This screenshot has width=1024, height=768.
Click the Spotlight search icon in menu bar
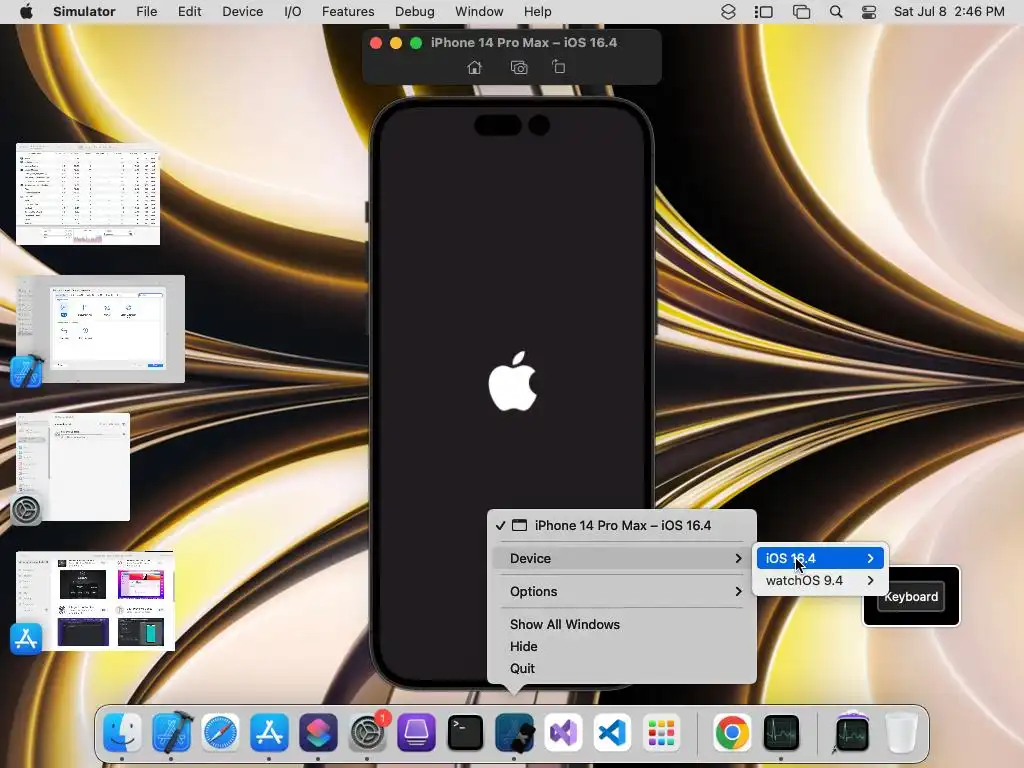(836, 12)
